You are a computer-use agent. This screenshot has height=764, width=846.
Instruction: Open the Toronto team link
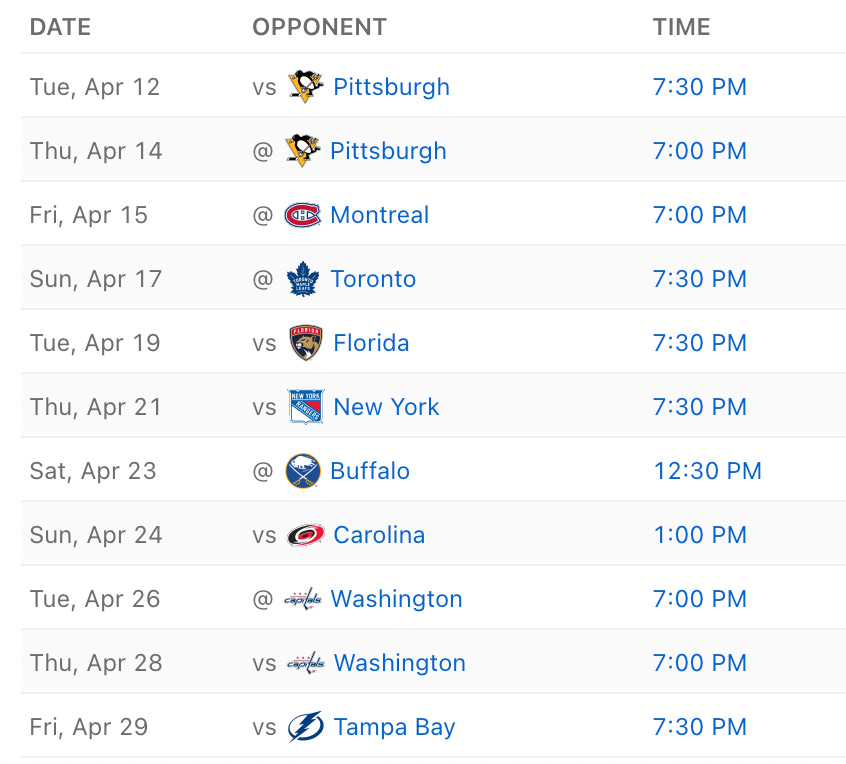pos(373,279)
